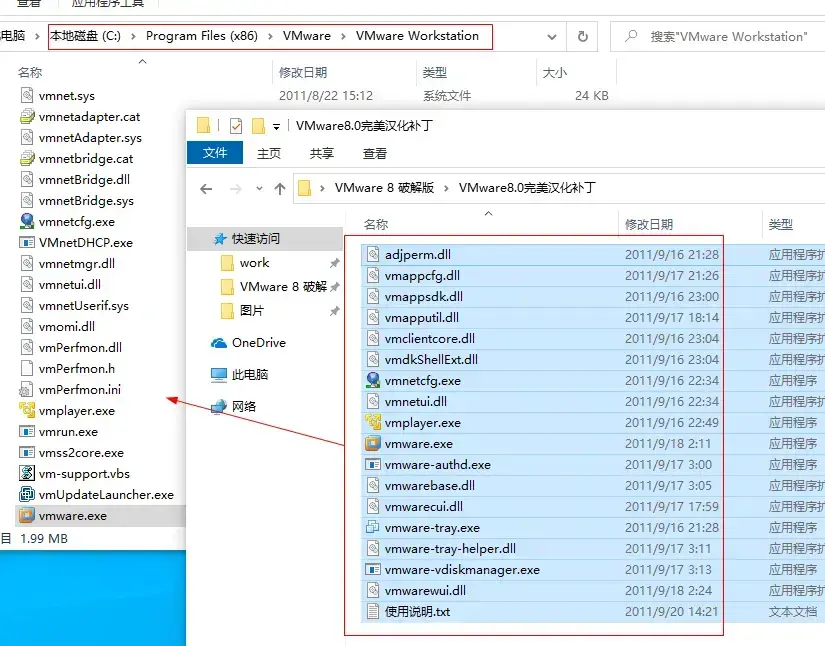Open the 文件 ribbon tab
Viewport: 825px width, 646px height.
[215, 153]
